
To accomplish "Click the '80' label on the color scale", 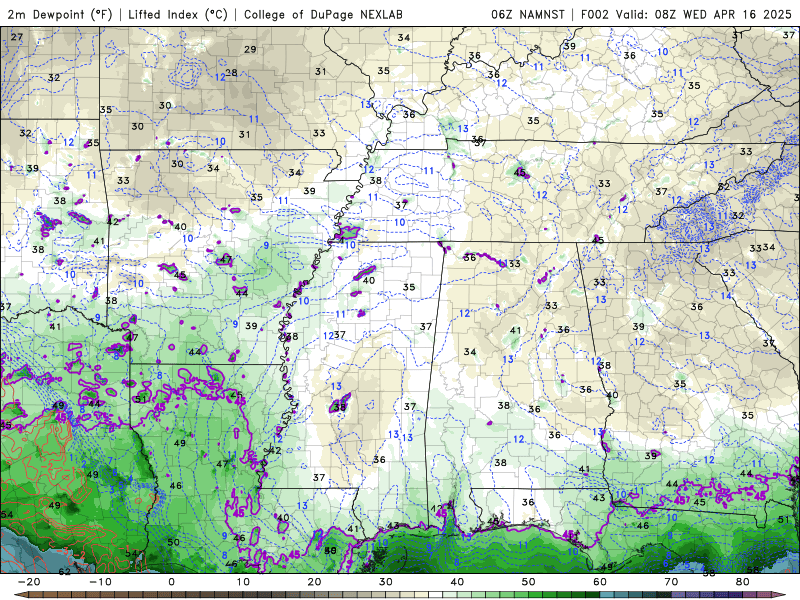I will coord(743,582).
